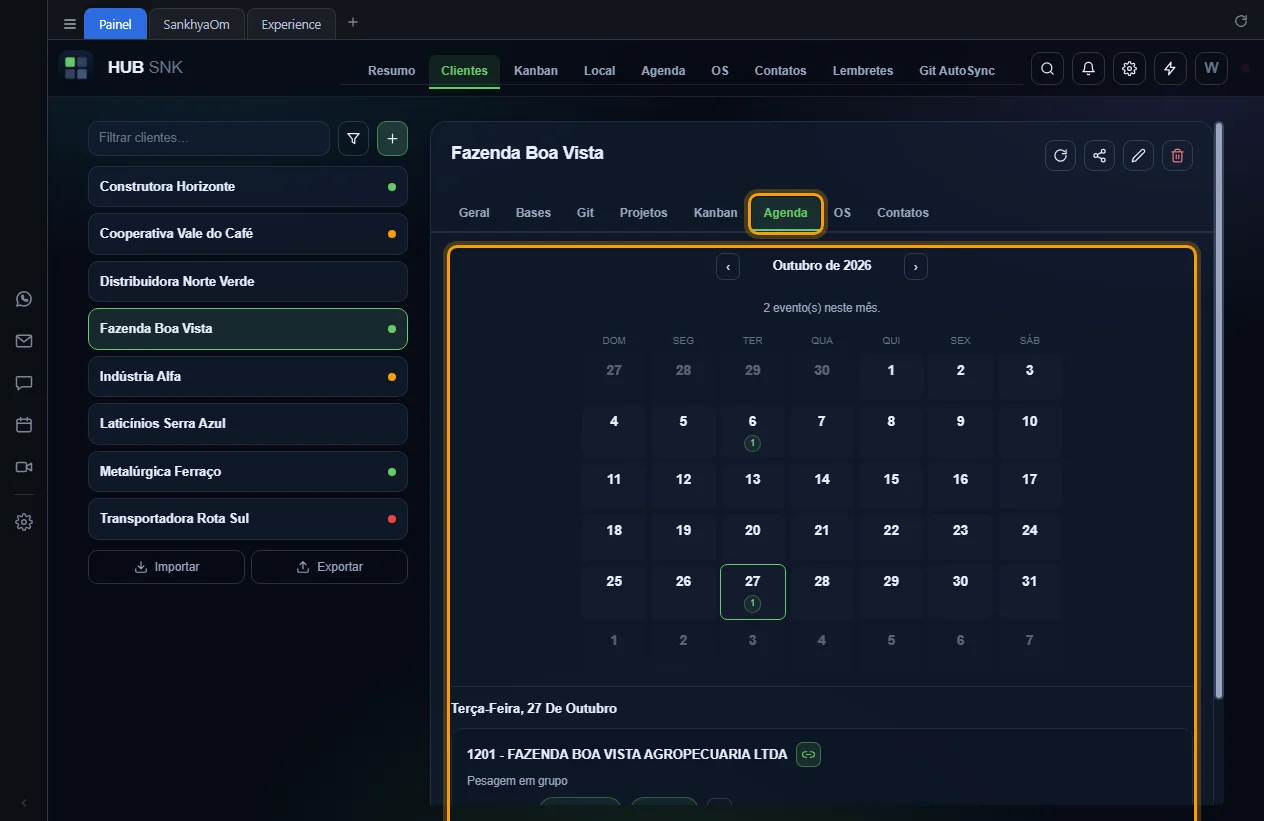
Task: Click the lightning bolt icon in header
Action: [1170, 69]
